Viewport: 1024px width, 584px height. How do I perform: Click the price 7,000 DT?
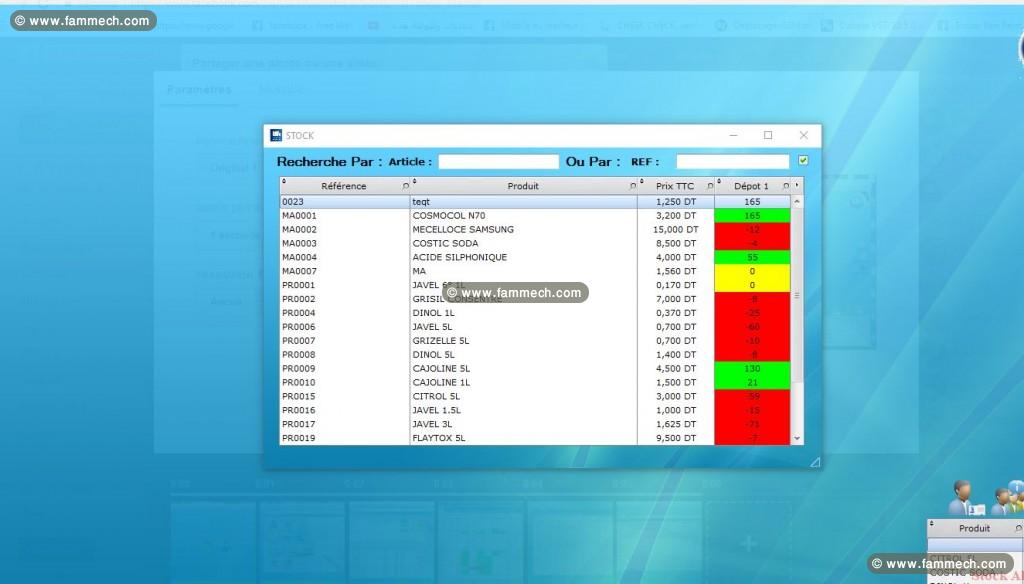pos(676,299)
